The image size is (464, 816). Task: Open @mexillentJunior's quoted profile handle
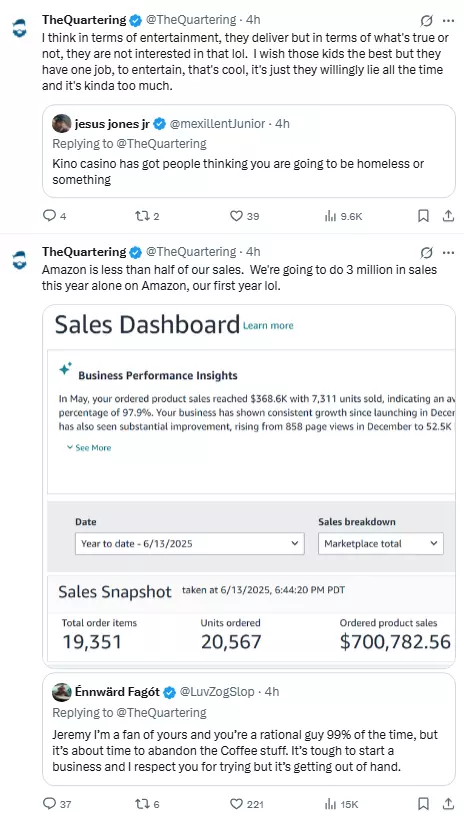point(221,124)
